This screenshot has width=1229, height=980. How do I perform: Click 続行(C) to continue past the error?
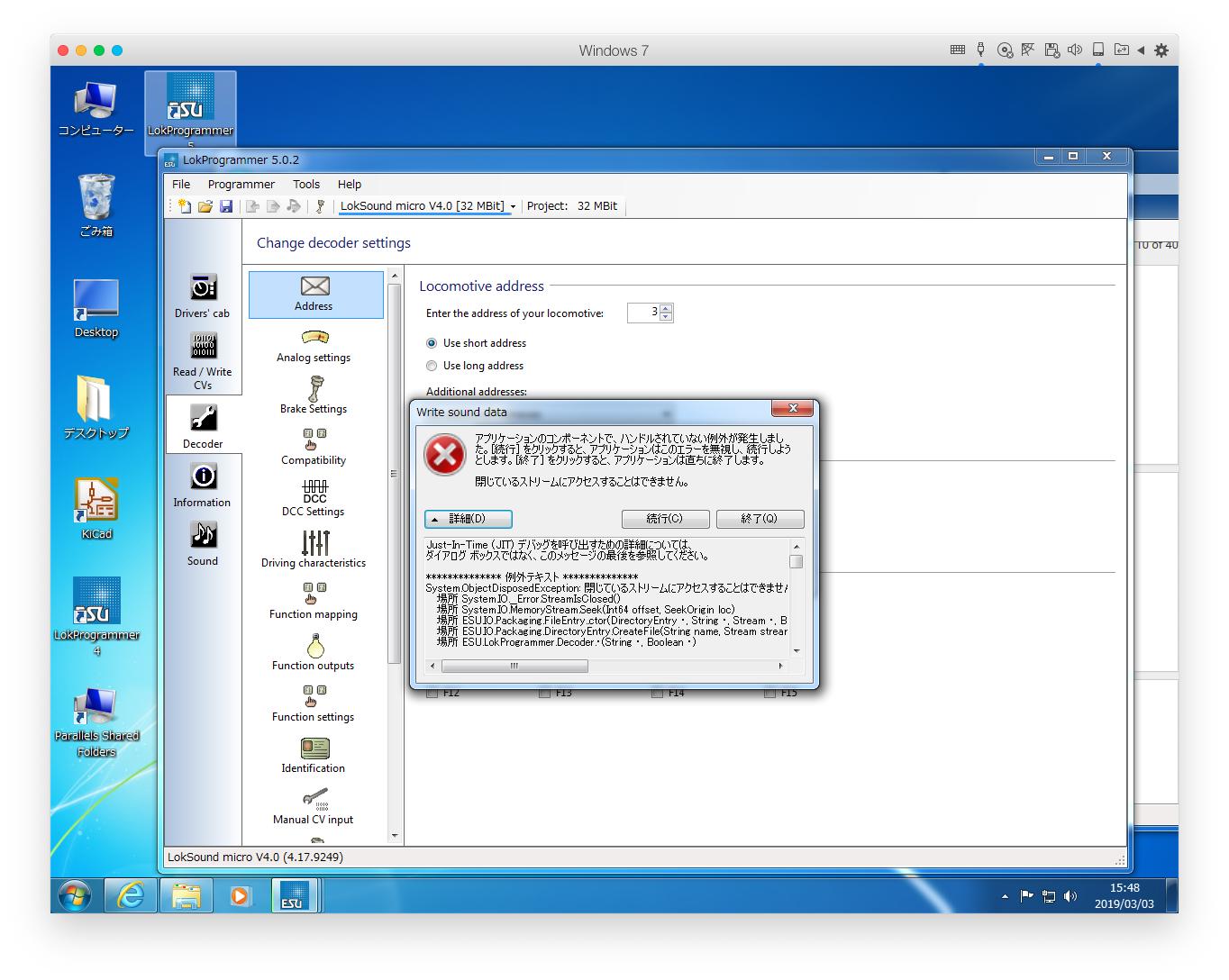point(665,519)
